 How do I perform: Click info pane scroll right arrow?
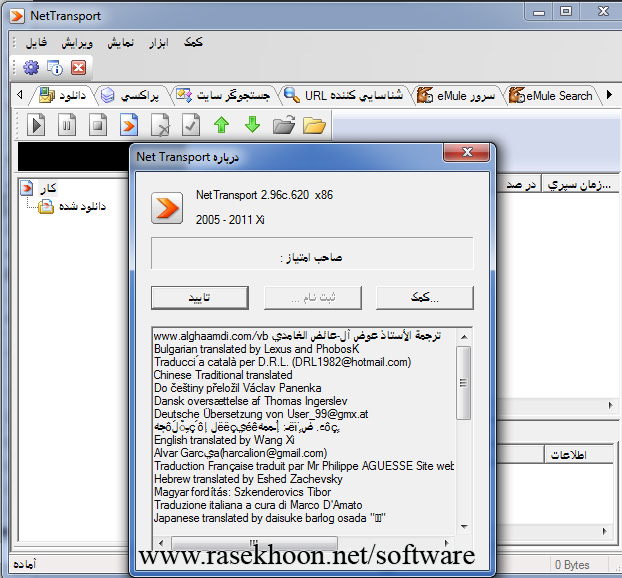(x=605, y=531)
